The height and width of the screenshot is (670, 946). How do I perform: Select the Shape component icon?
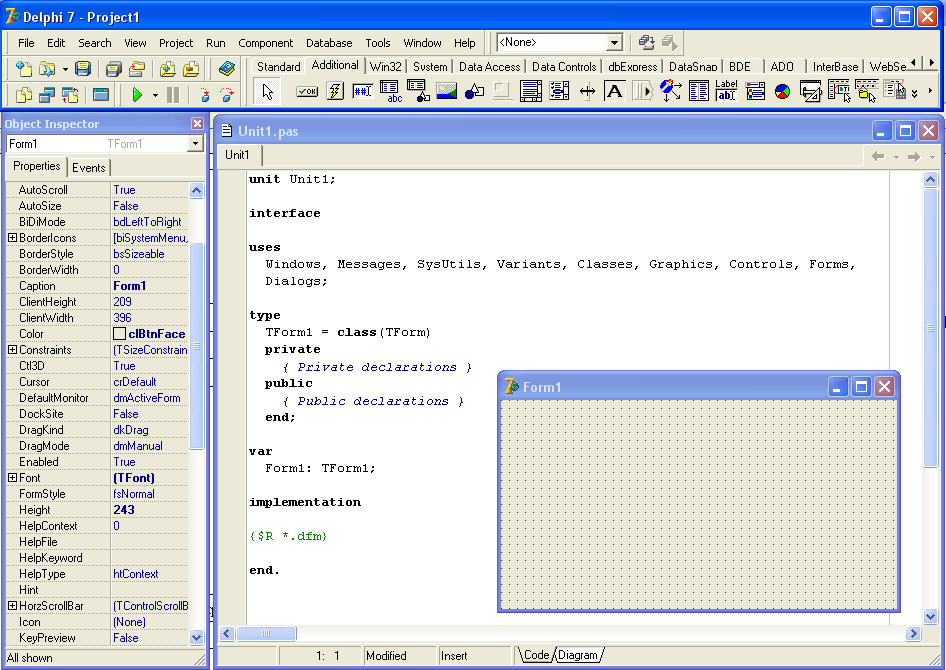tap(474, 91)
